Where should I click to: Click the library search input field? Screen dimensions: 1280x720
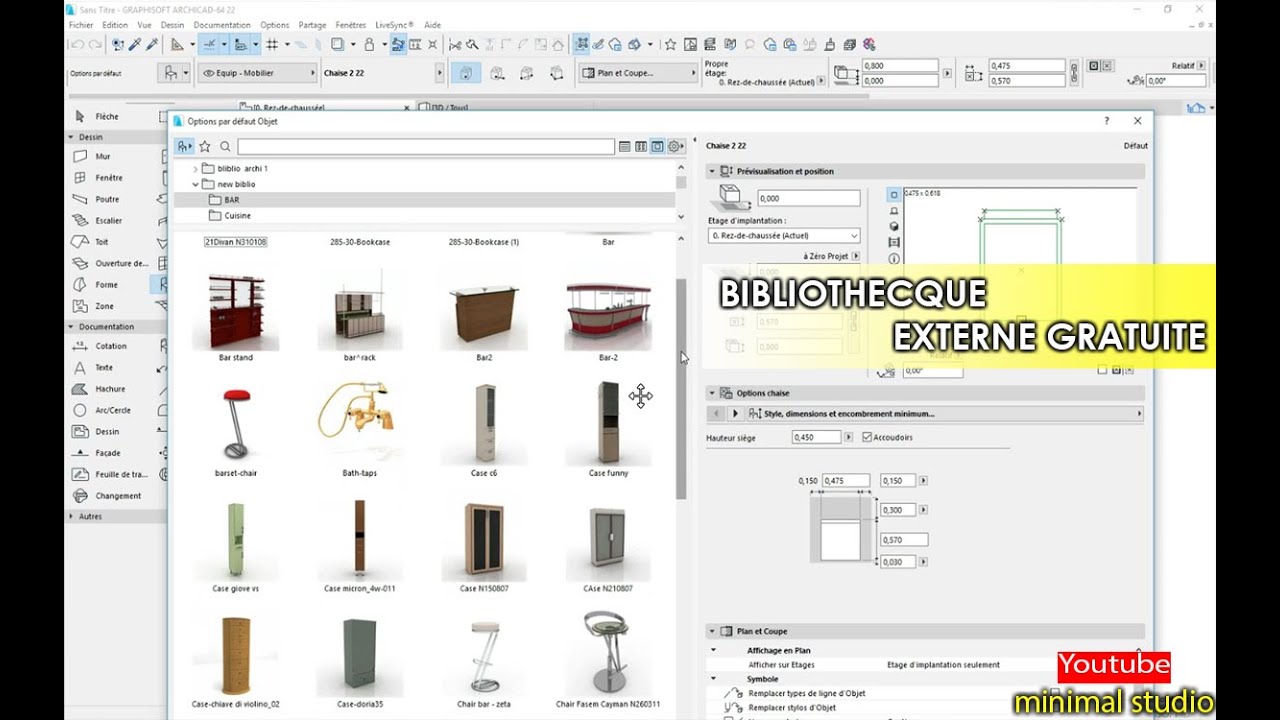[425, 146]
